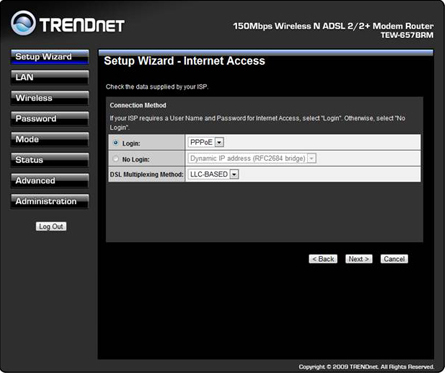Select the Login radio button
445x373 pixels.
point(115,143)
